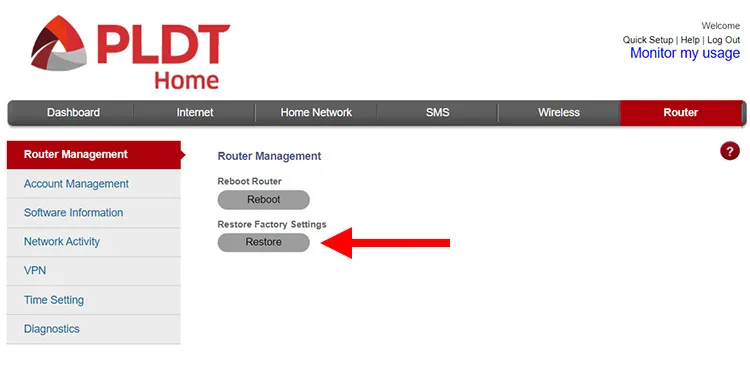Click the Help link at top right
The image size is (750, 370).
(x=690, y=40)
